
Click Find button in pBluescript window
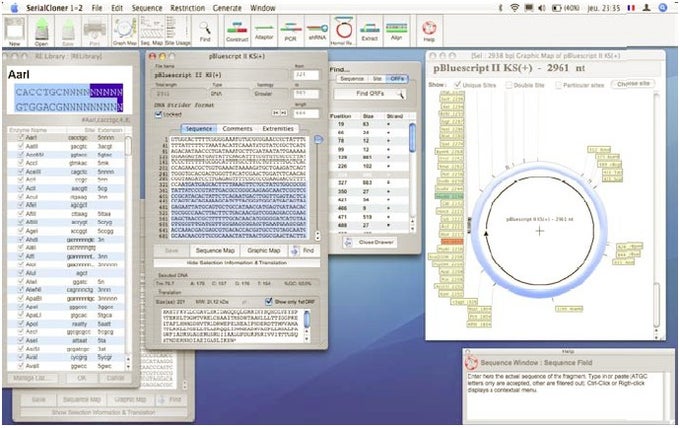point(304,251)
